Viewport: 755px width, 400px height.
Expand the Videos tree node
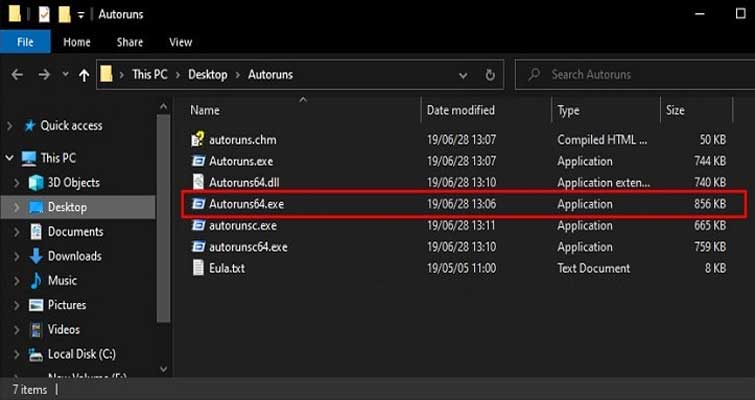pos(17,330)
